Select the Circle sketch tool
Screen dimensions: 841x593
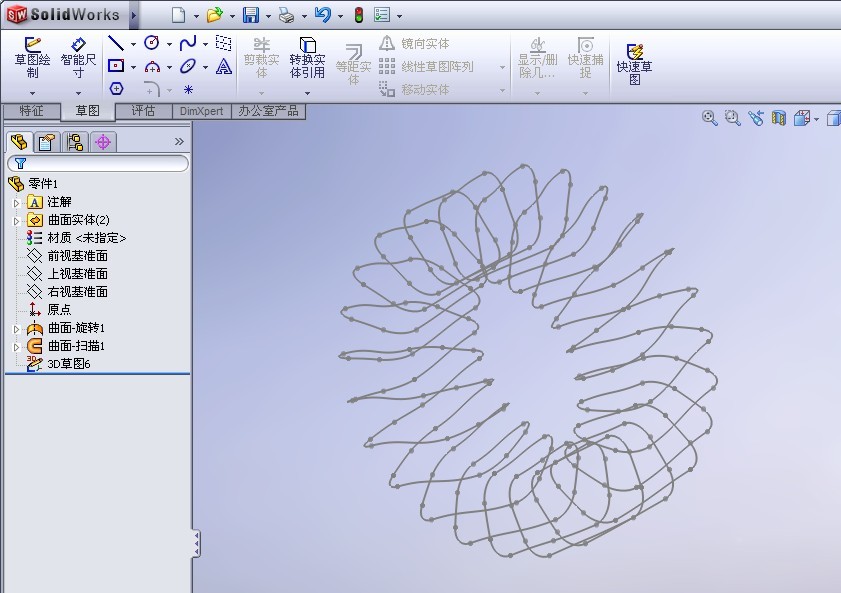pos(152,42)
